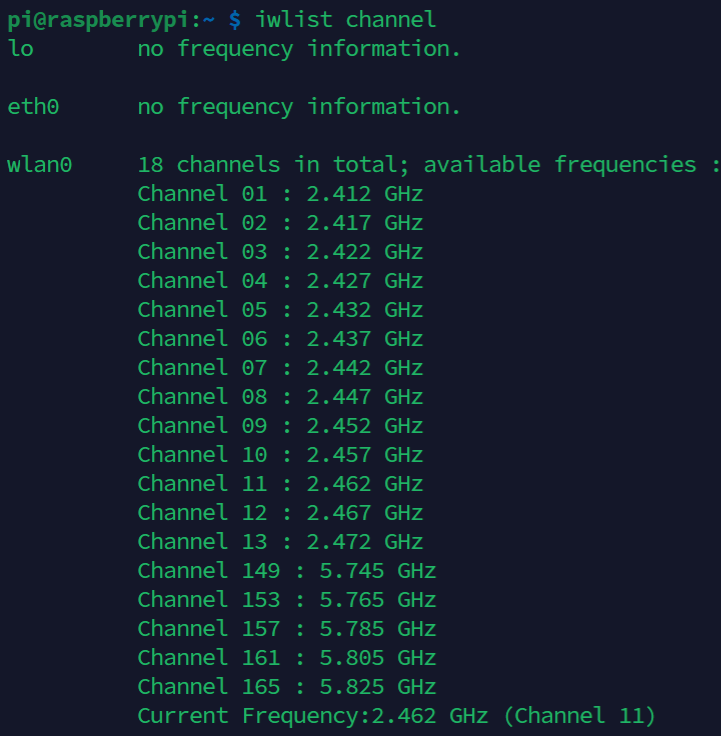Viewport: 721px width, 736px height.
Task: Click the Channel 09 : 2.452 GHz line
Action: [x=280, y=426]
